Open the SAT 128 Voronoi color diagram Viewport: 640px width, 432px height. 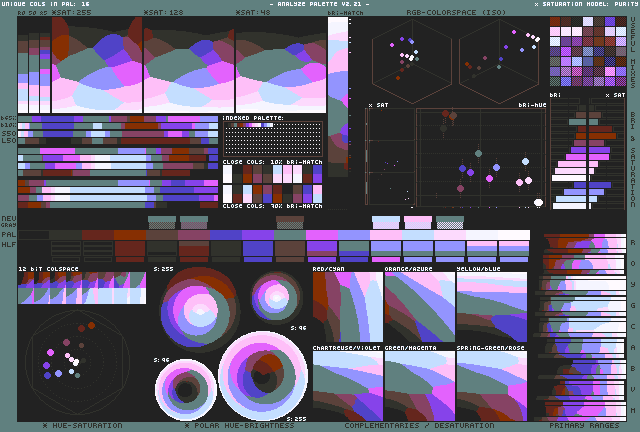pos(189,65)
